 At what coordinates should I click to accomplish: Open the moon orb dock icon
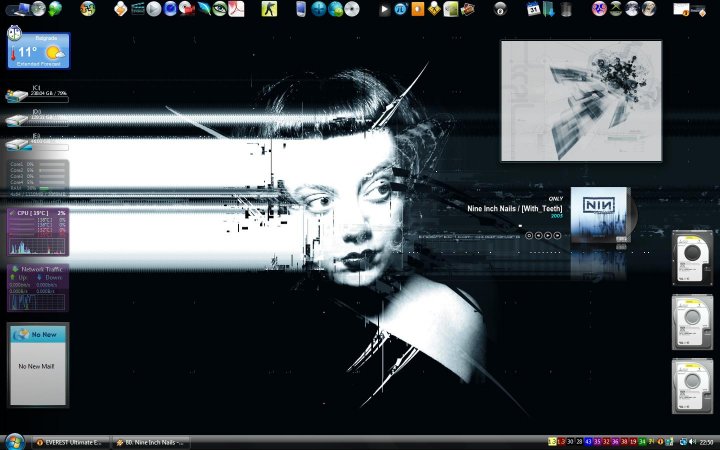pyautogui.click(x=632, y=9)
